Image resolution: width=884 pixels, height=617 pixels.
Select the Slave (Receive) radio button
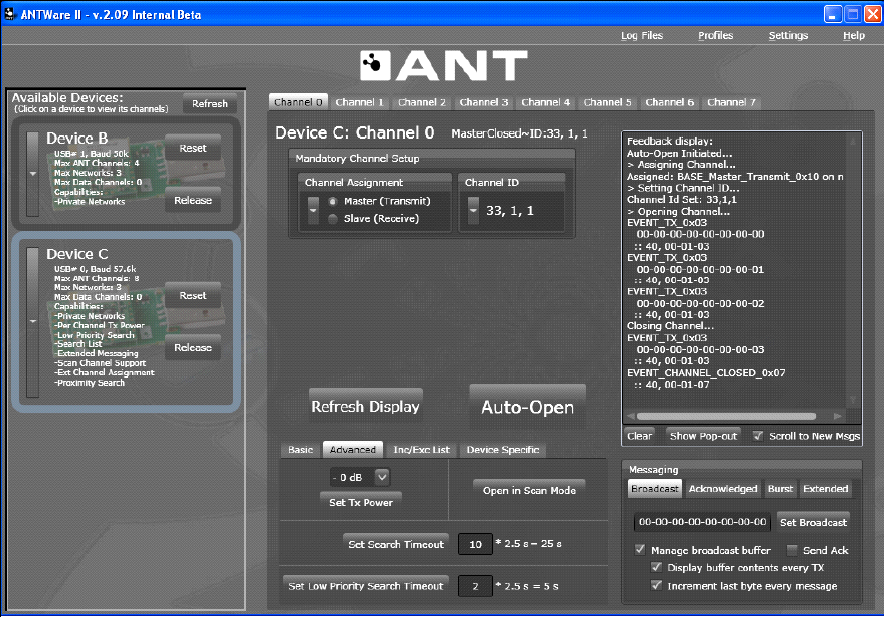click(x=333, y=219)
